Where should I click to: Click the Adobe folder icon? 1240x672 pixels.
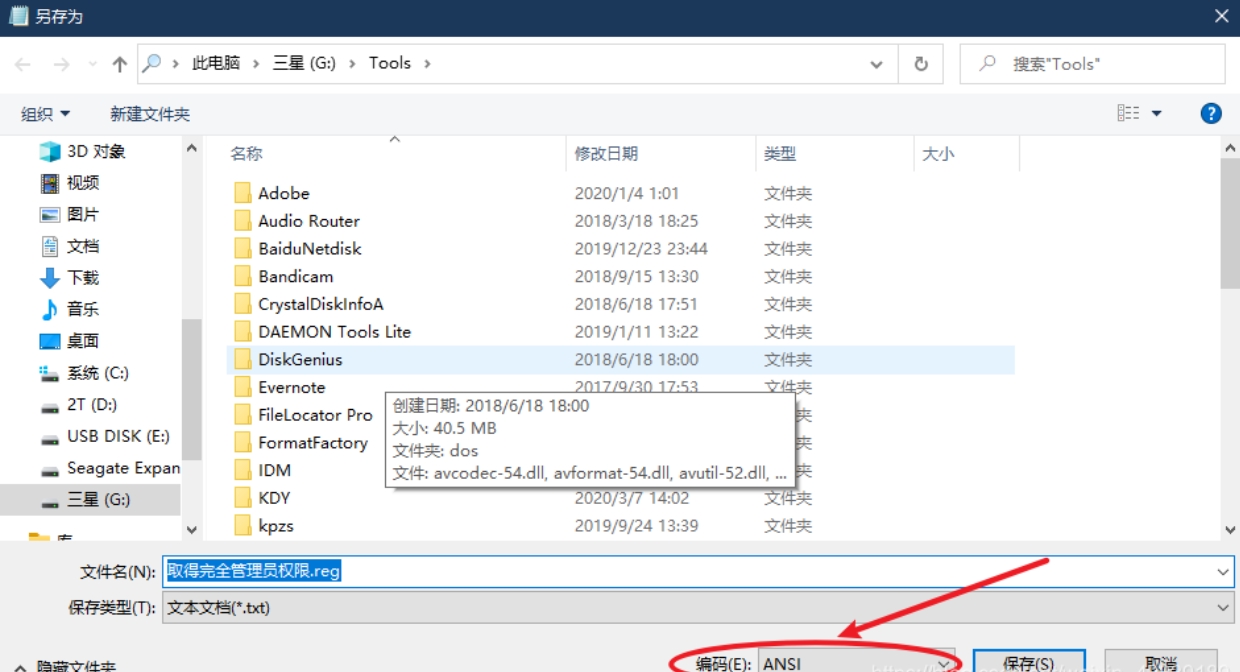pyautogui.click(x=242, y=193)
